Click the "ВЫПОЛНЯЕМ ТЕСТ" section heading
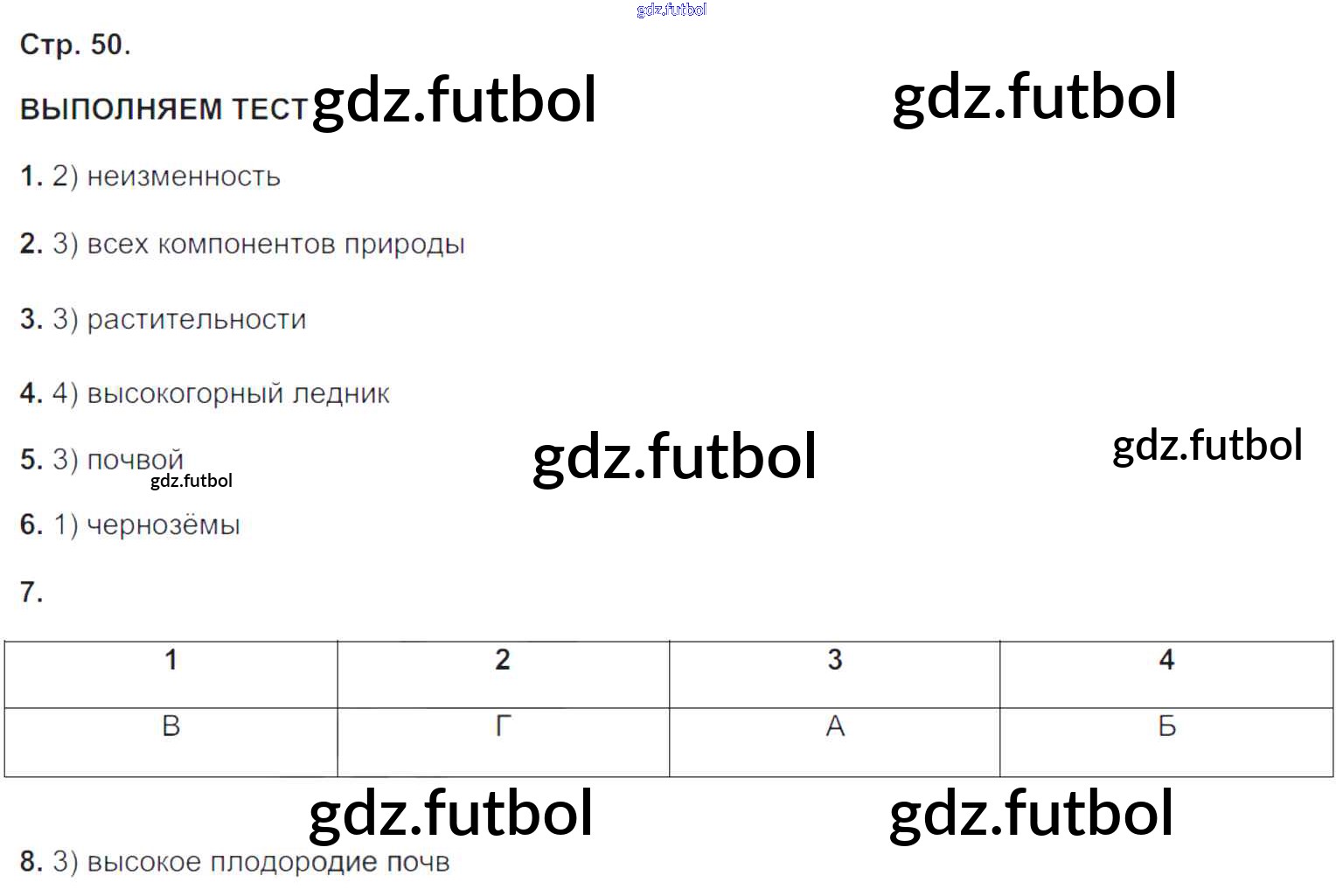Image resolution: width=1343 pixels, height=896 pixels. 164,109
